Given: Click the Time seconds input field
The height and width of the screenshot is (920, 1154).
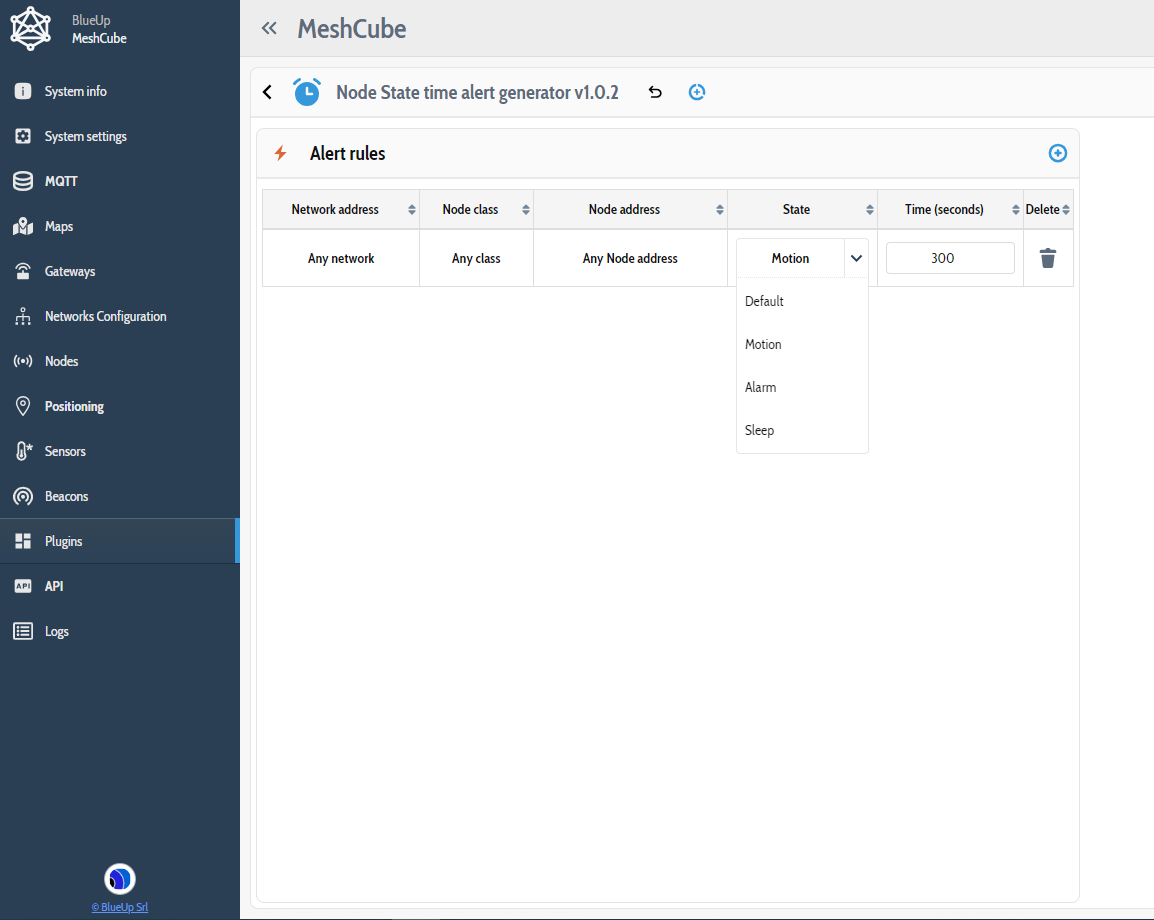Looking at the screenshot, I should click(x=949, y=258).
